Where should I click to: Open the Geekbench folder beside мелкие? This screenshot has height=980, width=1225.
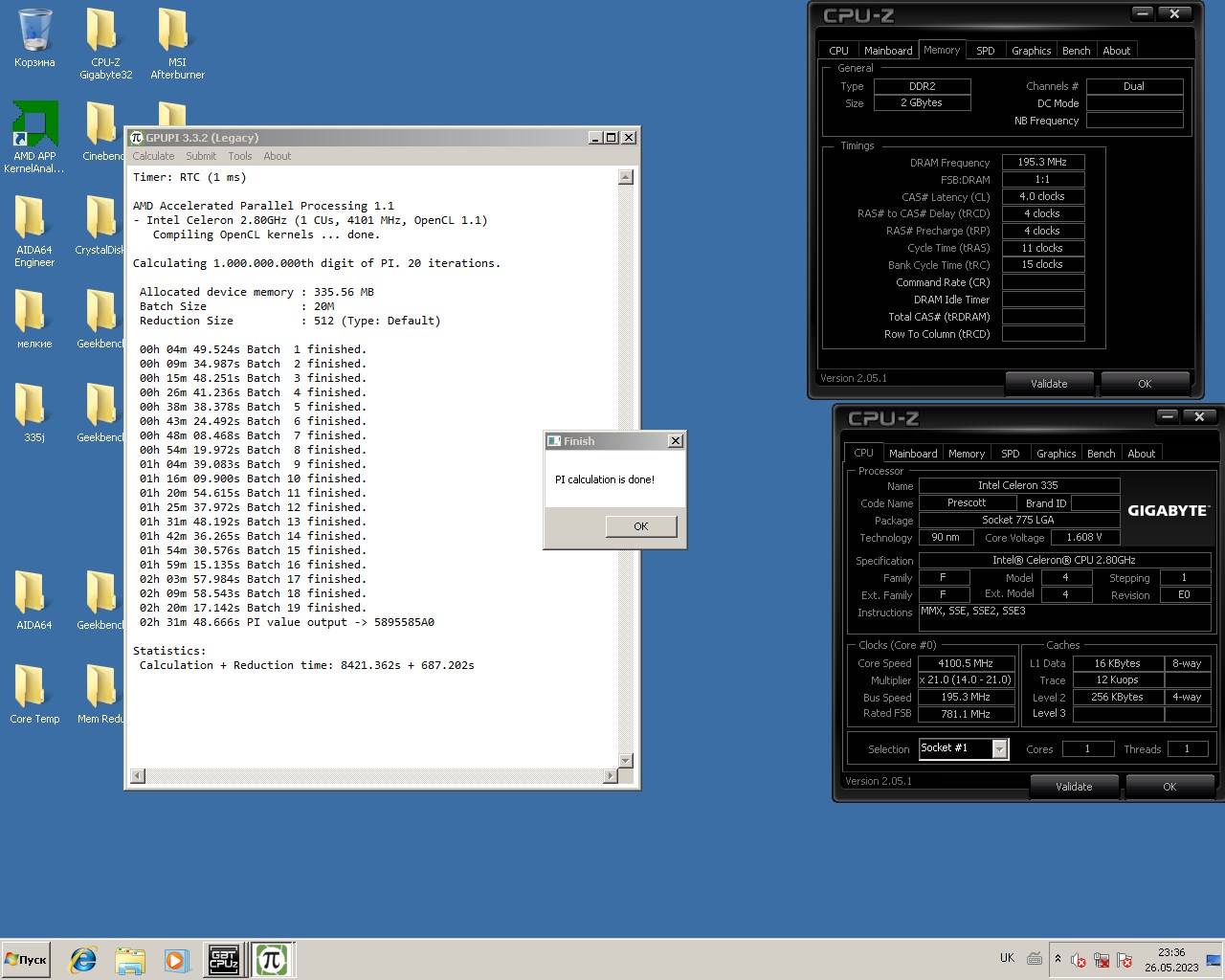100,318
